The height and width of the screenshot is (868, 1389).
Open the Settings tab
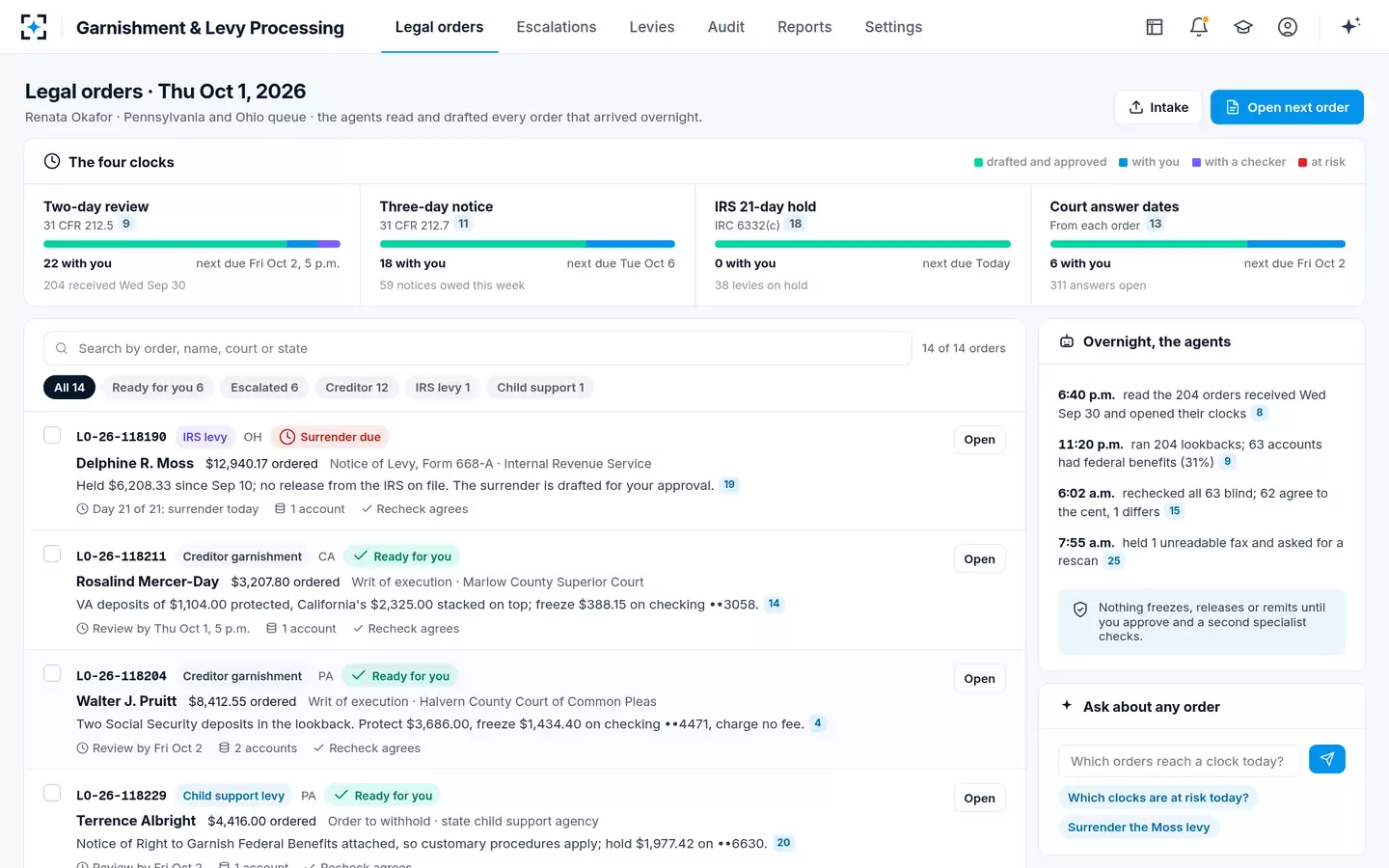click(x=893, y=27)
